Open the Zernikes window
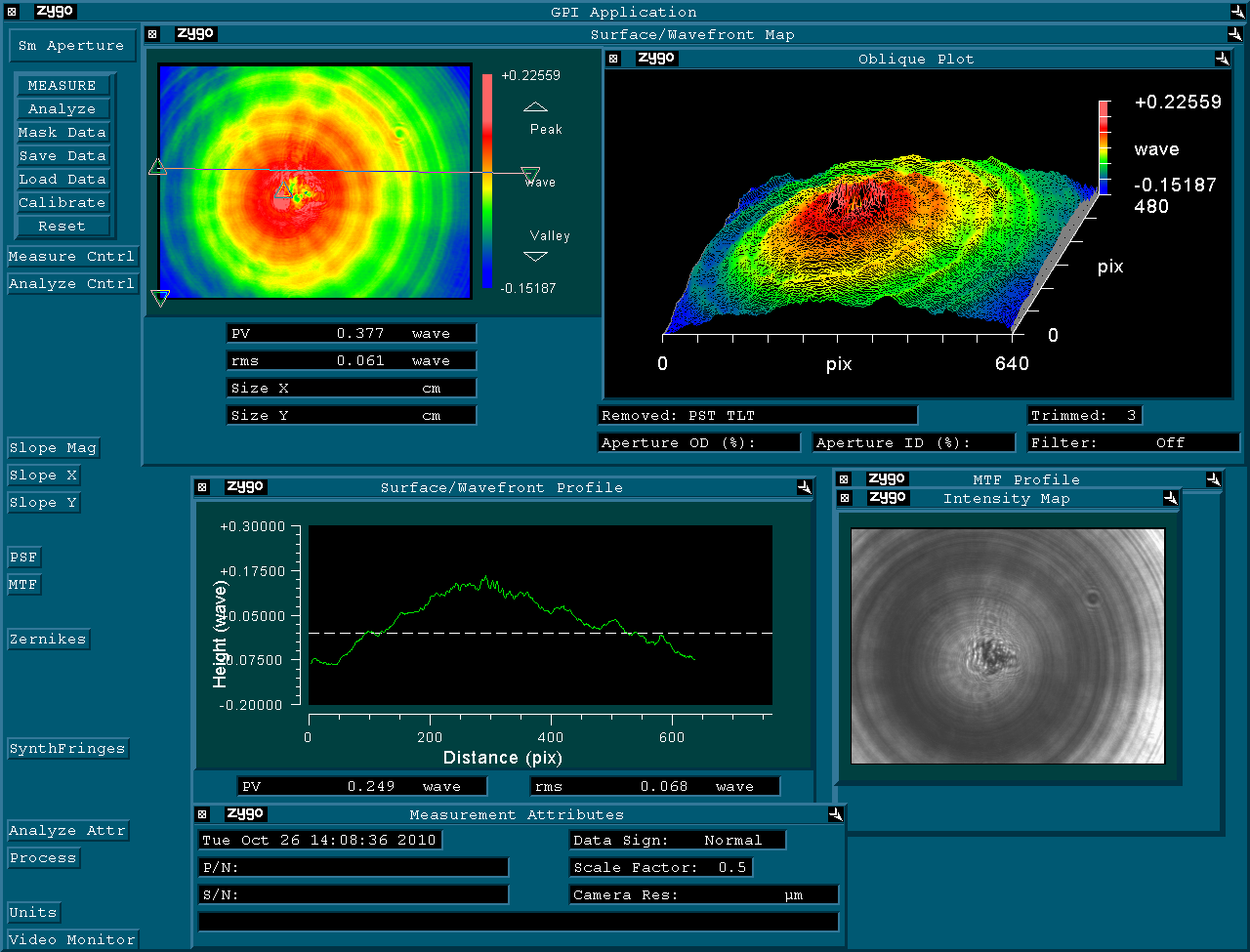The width and height of the screenshot is (1250, 952). click(48, 640)
